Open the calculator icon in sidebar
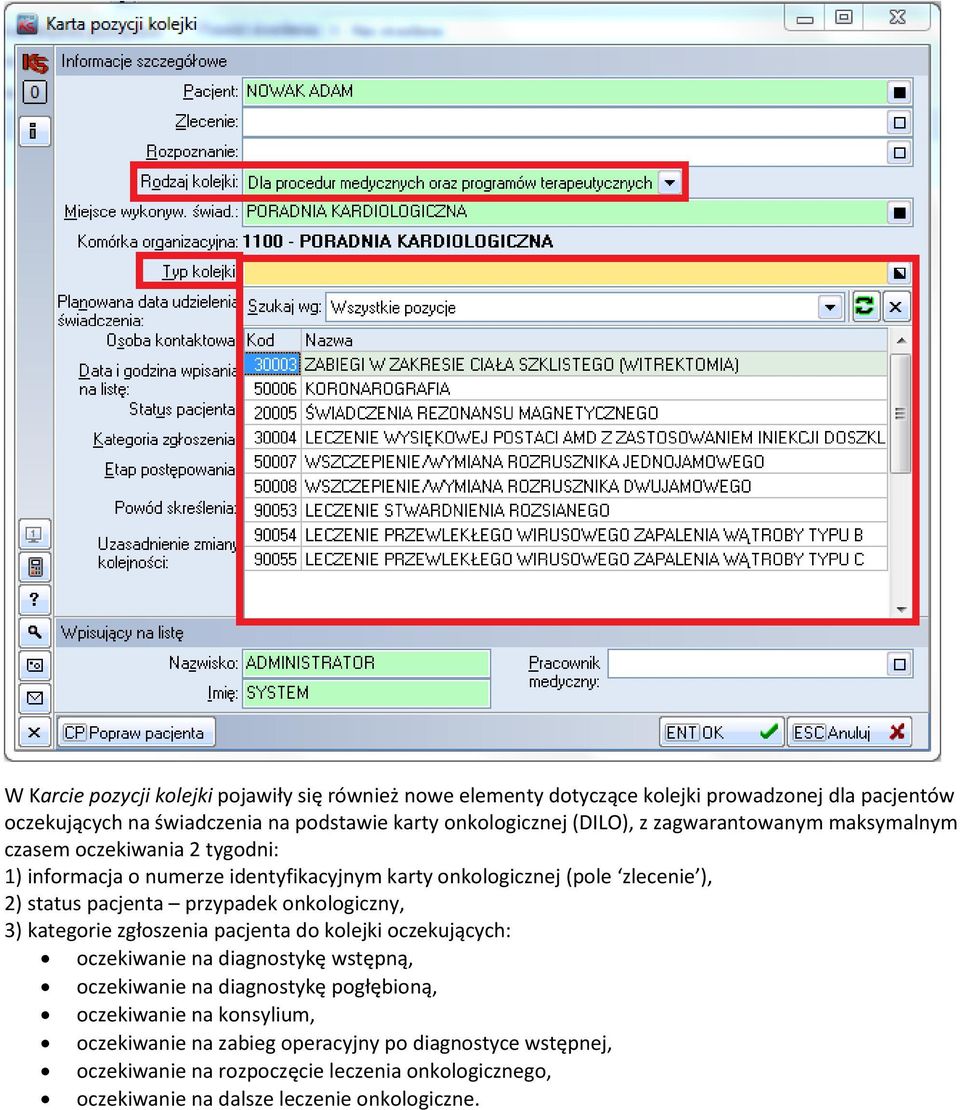The height and width of the screenshot is (1110, 960). (x=34, y=567)
